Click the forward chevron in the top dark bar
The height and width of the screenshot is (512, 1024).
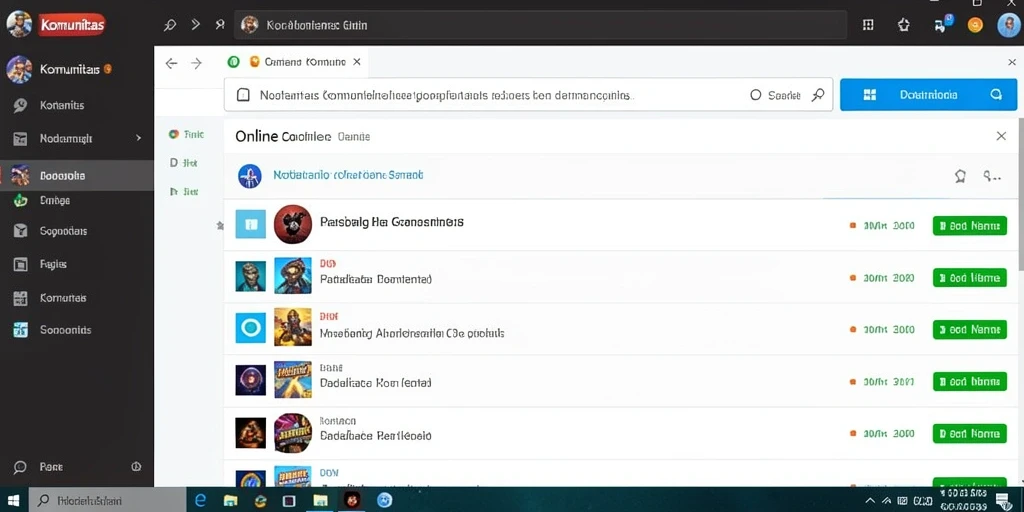tap(195, 25)
